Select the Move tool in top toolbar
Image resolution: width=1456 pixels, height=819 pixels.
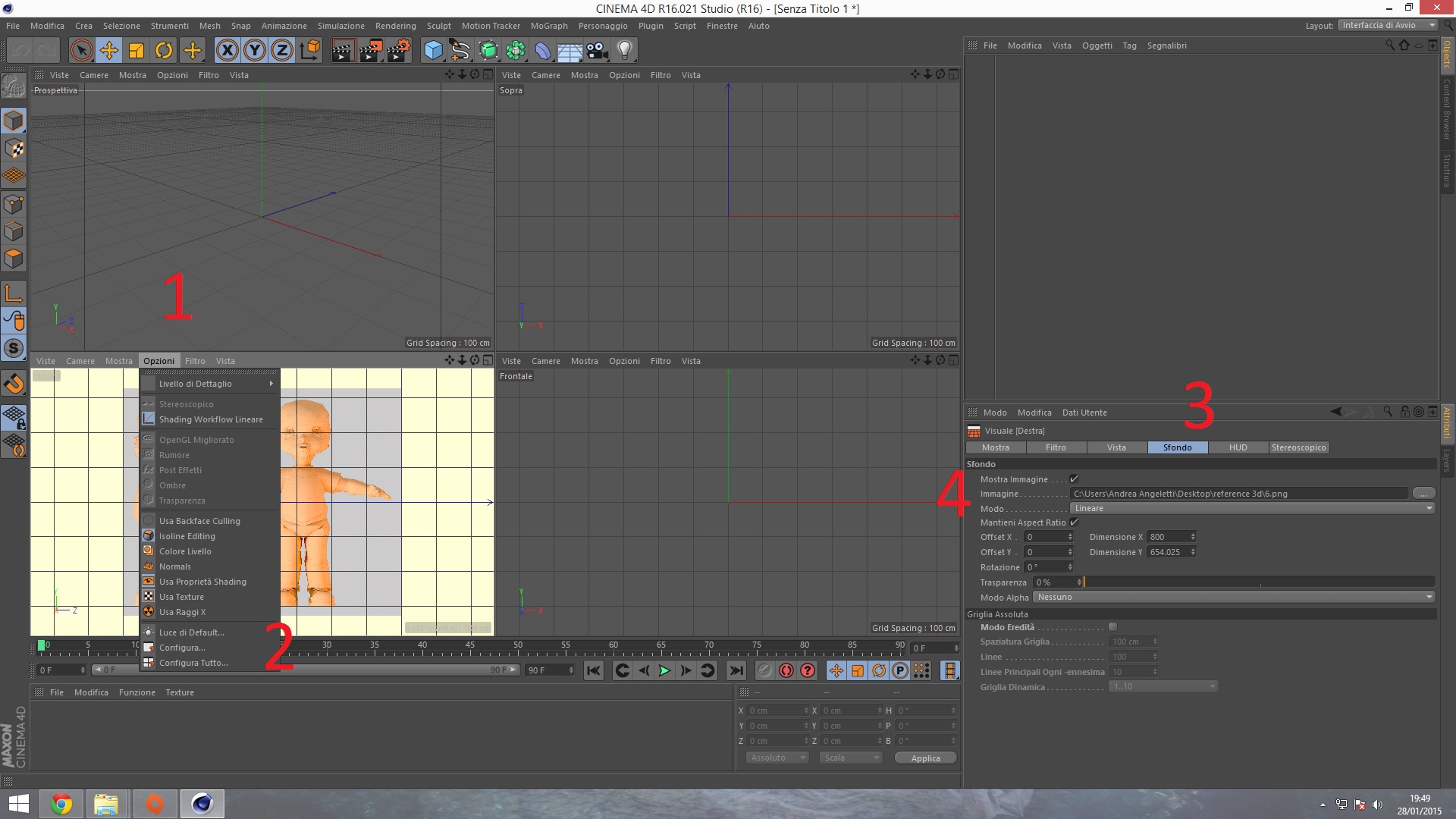[108, 51]
